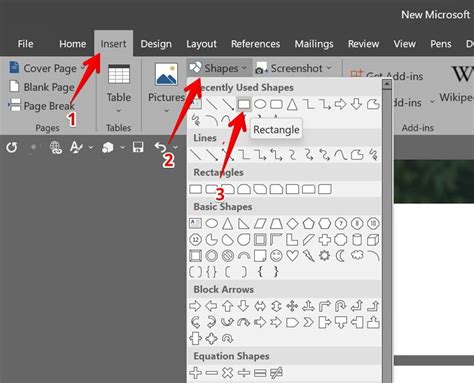This screenshot has height=383, width=474.
Task: Open the View tab
Action: tap(404, 44)
